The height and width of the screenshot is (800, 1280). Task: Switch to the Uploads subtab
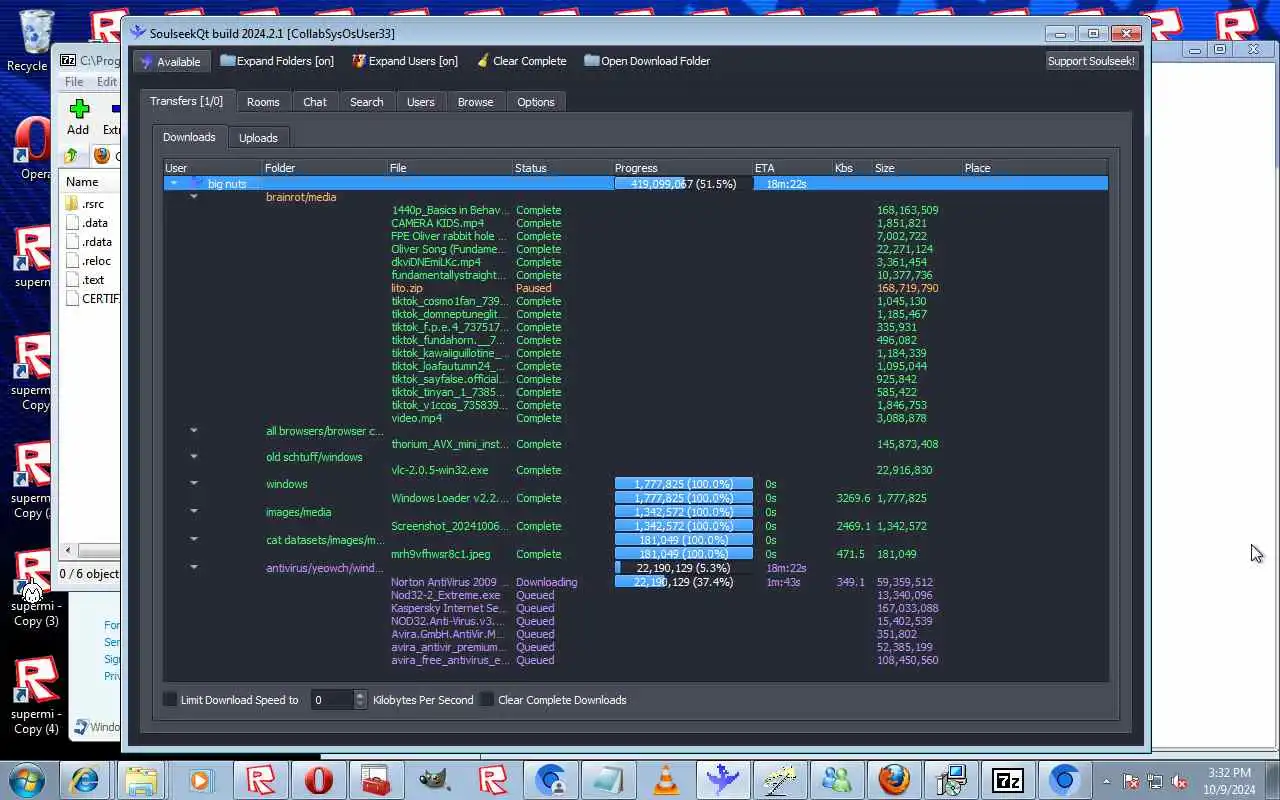pos(258,138)
